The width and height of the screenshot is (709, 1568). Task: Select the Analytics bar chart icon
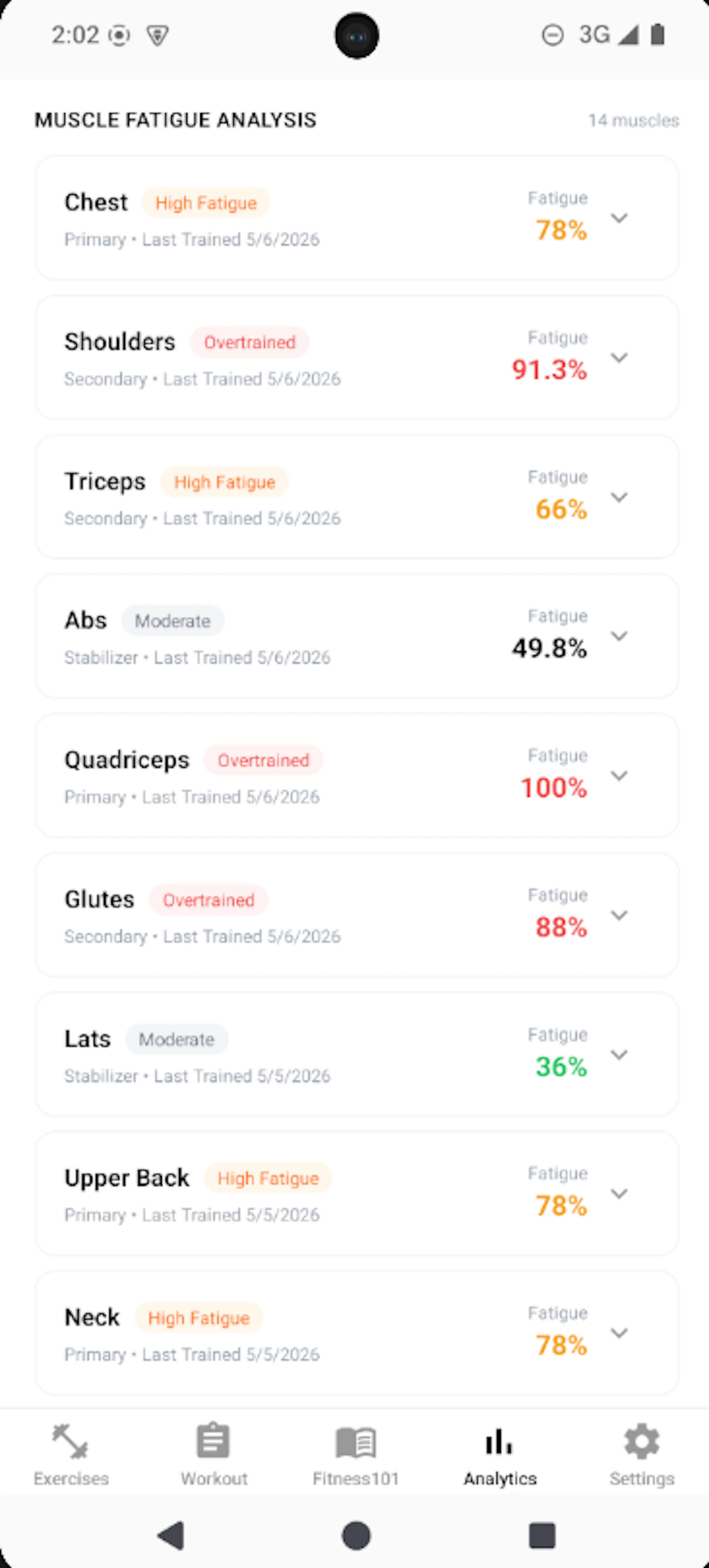click(499, 1441)
